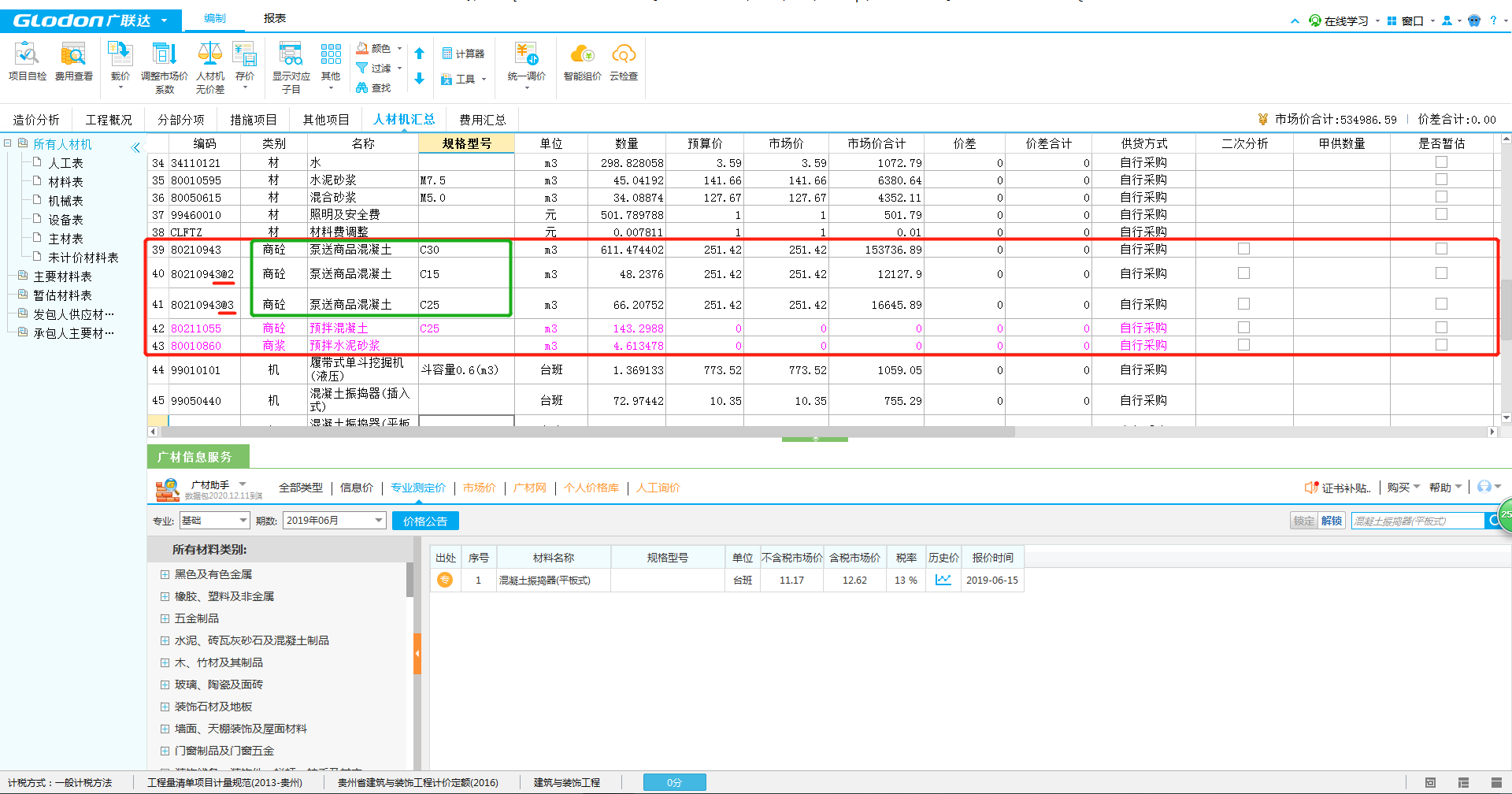
Task: Toggle 是否暂估 checkbox for row 34 水
Action: pyautogui.click(x=1441, y=161)
